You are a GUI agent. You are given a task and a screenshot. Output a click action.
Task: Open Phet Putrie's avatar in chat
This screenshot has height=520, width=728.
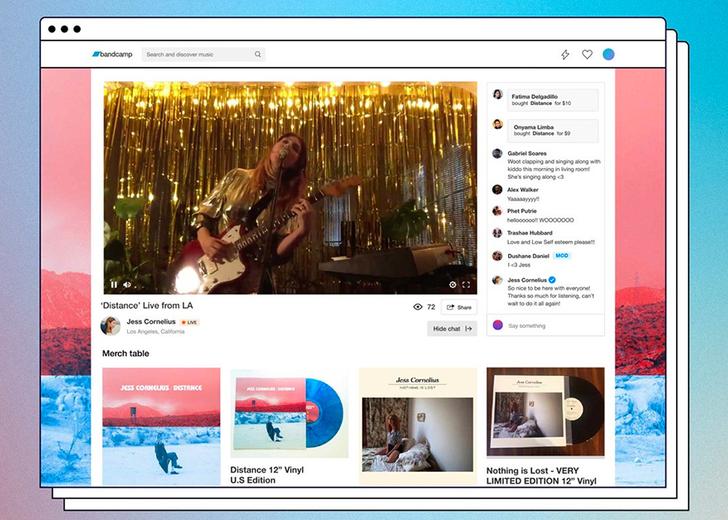click(497, 211)
